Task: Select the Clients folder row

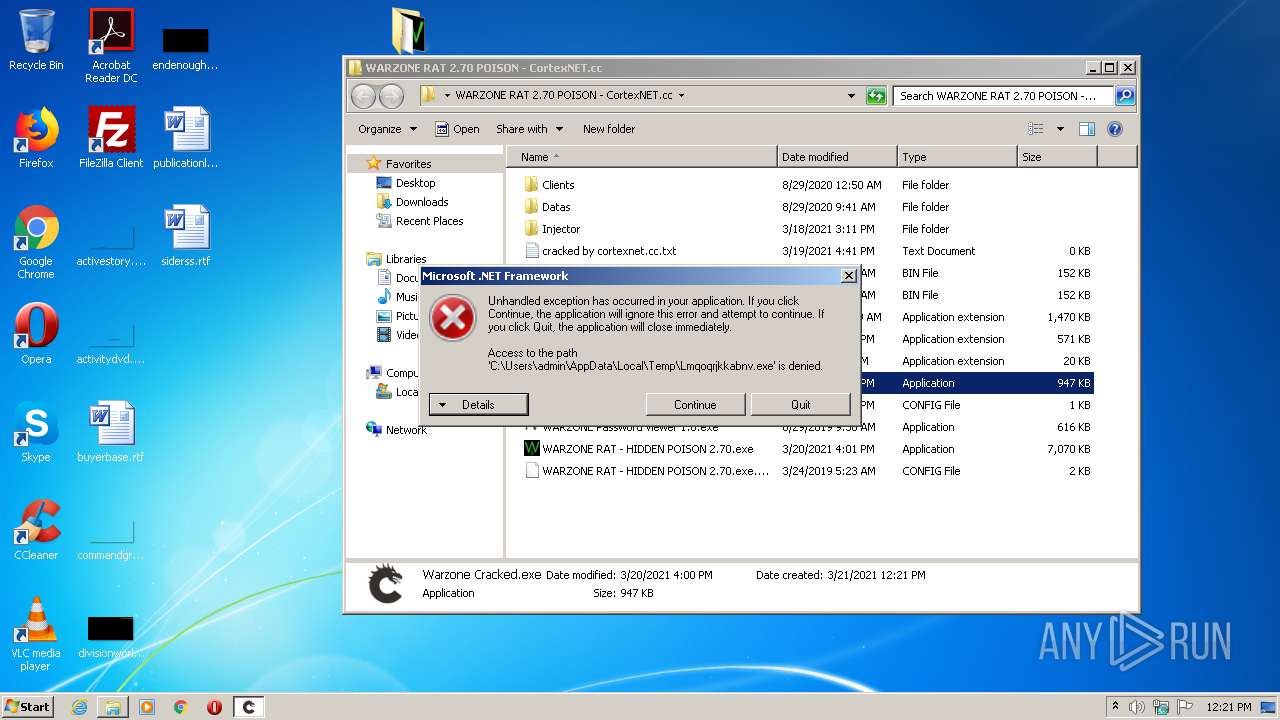Action: click(x=808, y=185)
